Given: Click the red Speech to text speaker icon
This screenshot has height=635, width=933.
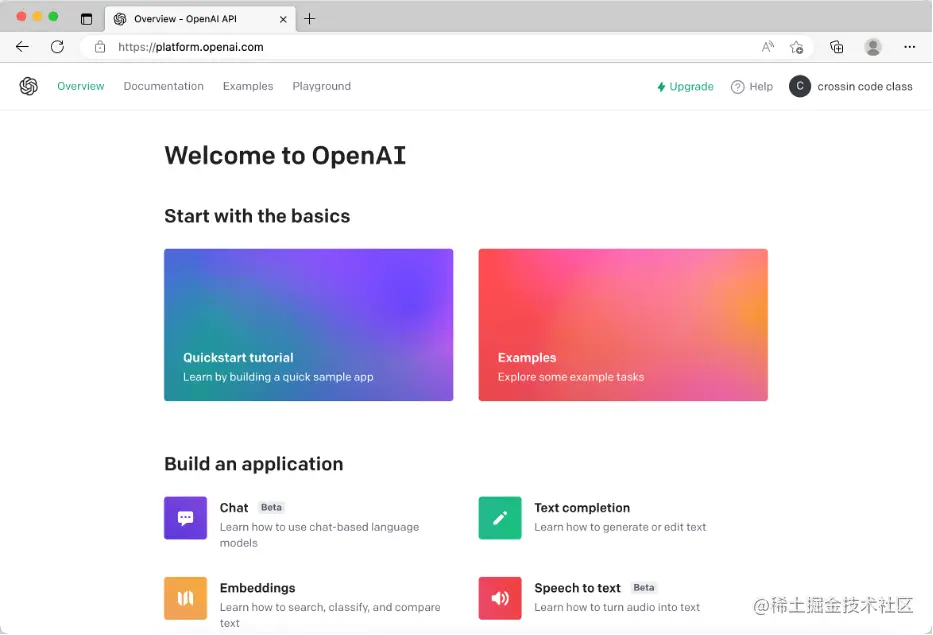Looking at the screenshot, I should [x=500, y=598].
